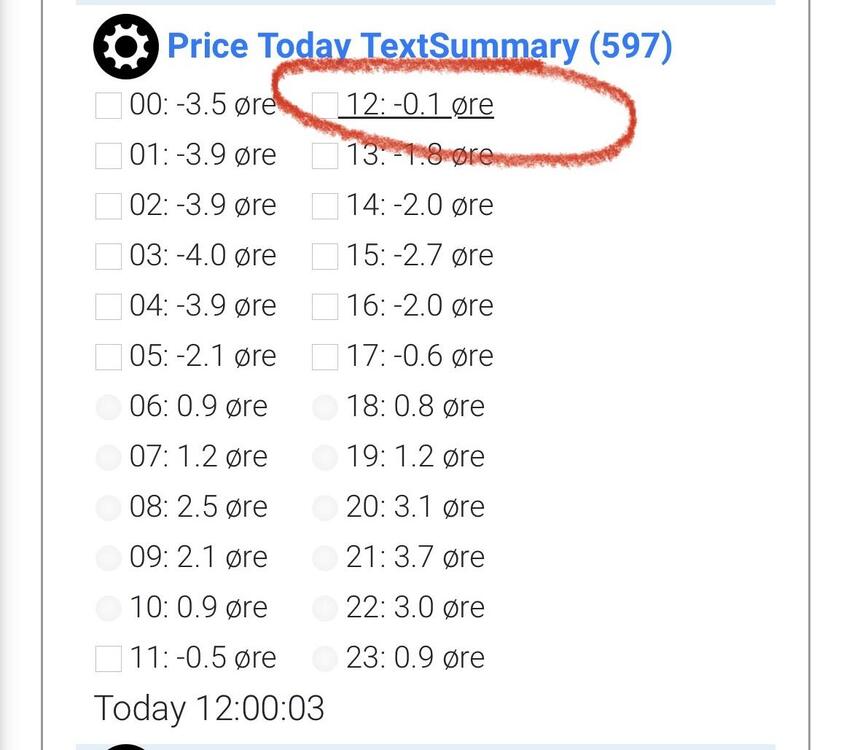Click the 20: 3.1 øre price entry

(x=415, y=507)
